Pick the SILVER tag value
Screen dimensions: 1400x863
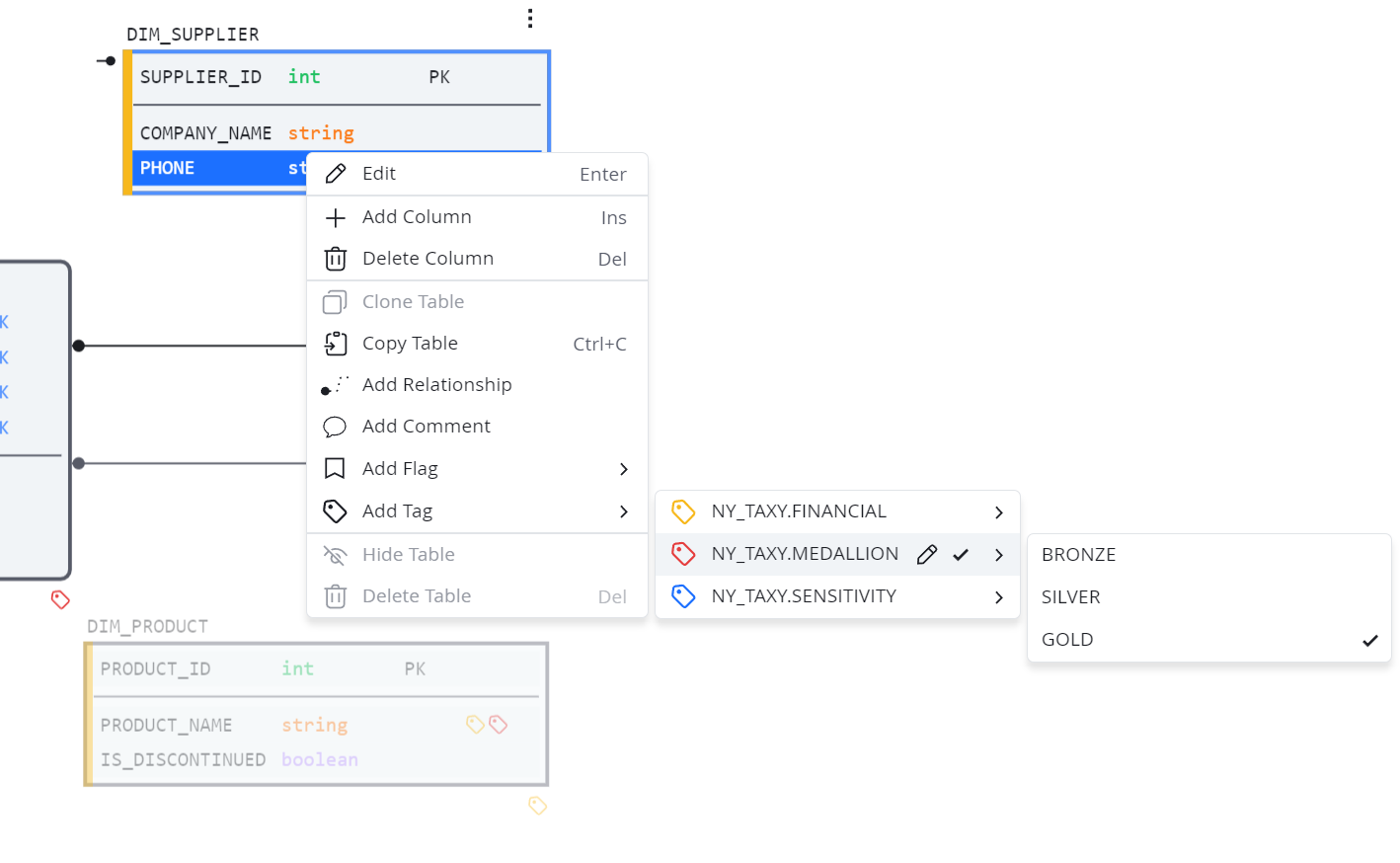[x=1208, y=597]
